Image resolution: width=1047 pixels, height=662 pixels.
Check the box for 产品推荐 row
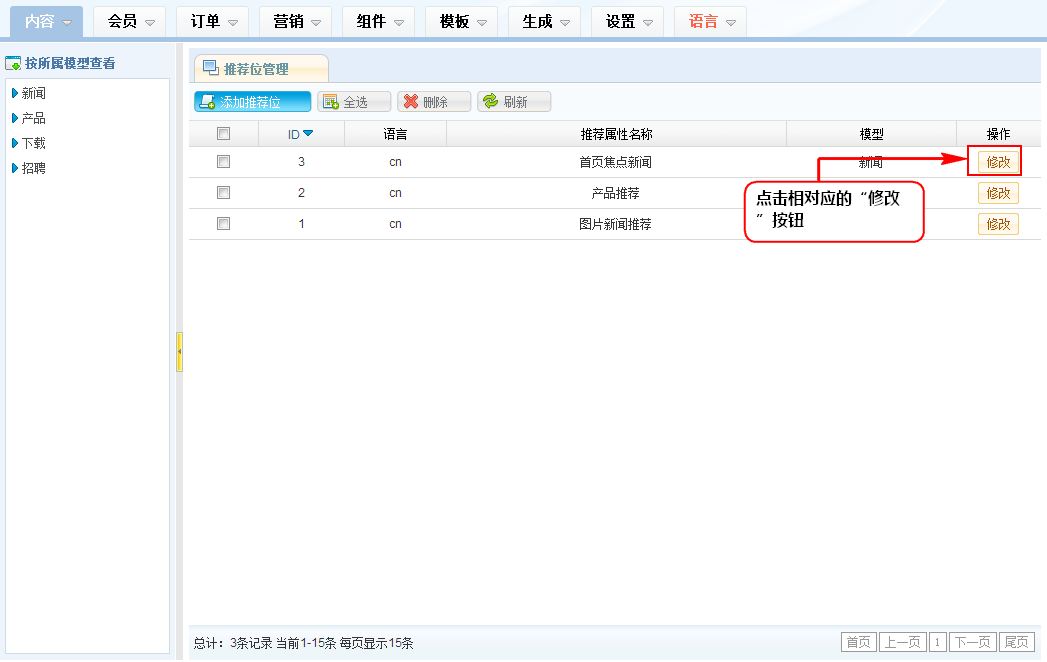[x=224, y=193]
